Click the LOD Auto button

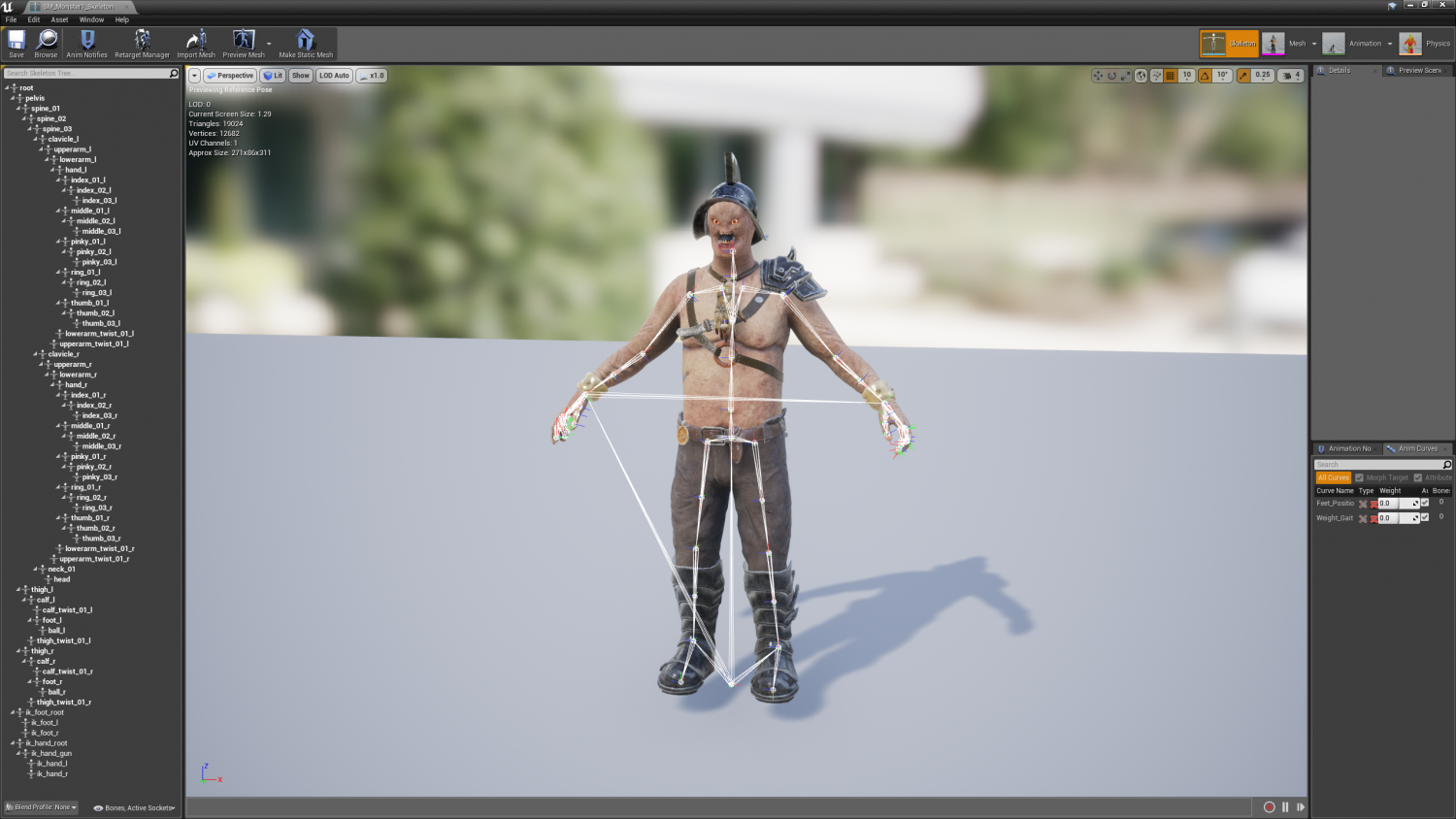click(x=334, y=76)
